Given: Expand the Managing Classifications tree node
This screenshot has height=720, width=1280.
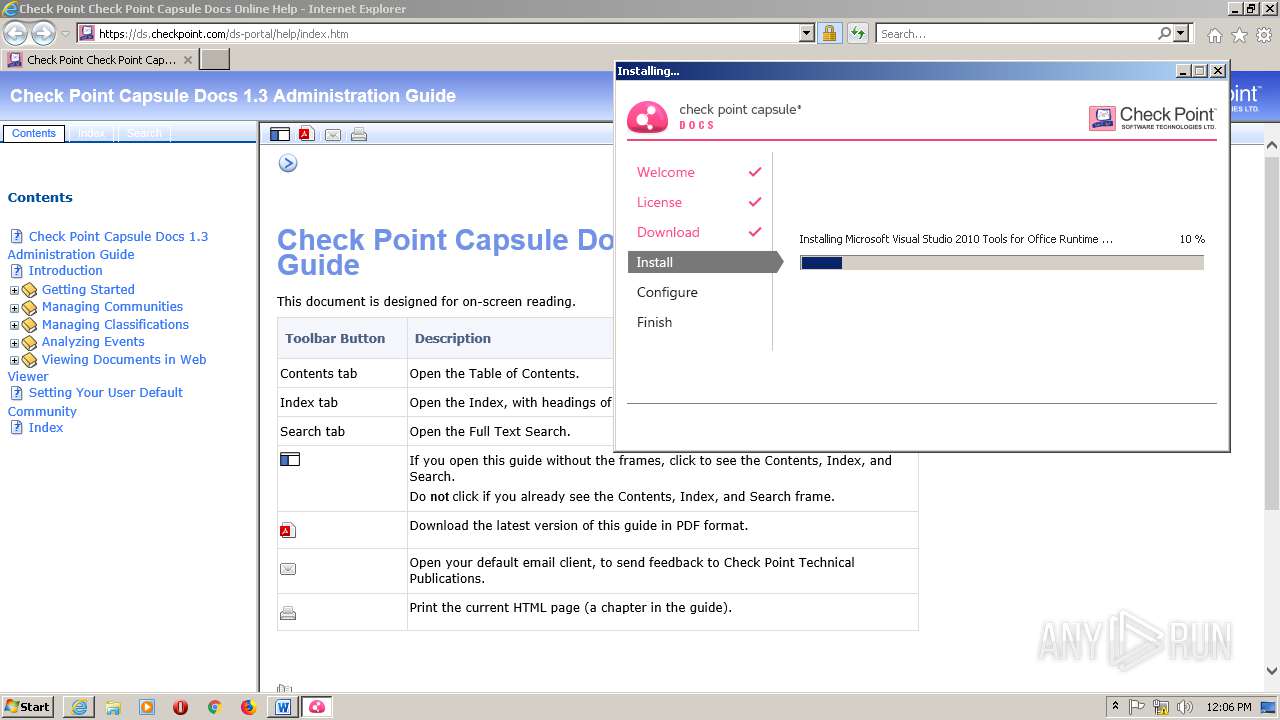Looking at the screenshot, I should coord(14,326).
